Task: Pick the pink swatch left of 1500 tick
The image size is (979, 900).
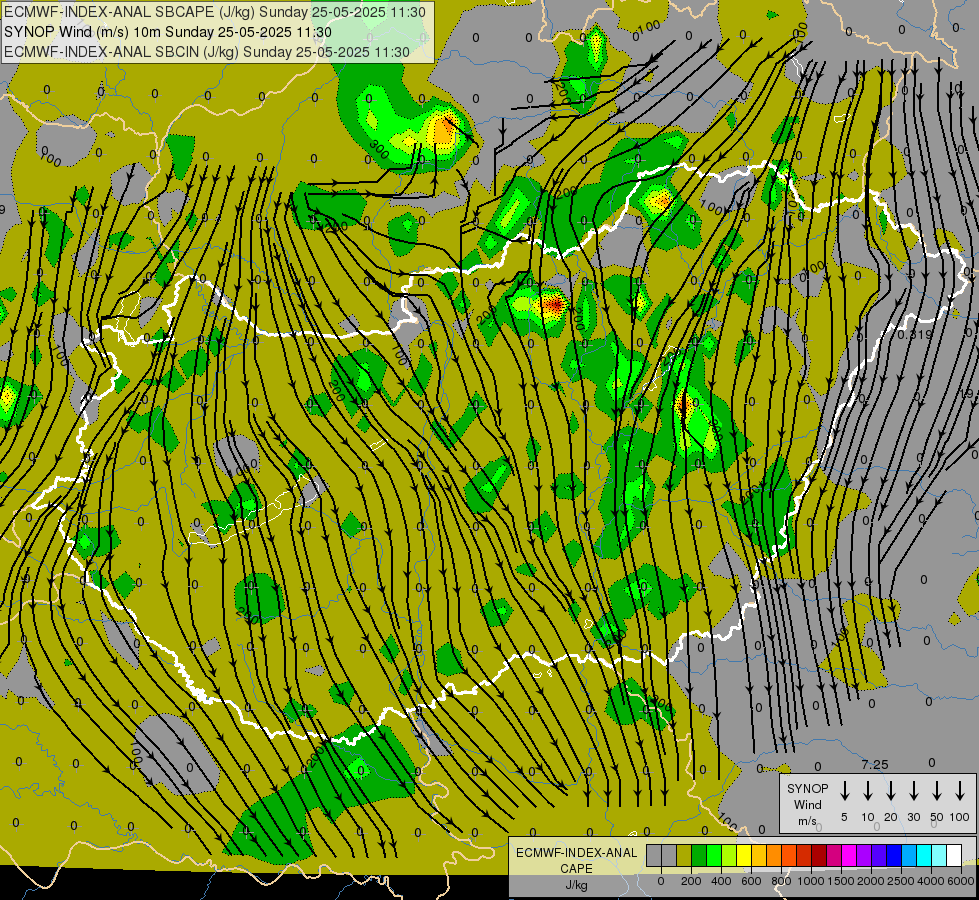Action: point(834,855)
